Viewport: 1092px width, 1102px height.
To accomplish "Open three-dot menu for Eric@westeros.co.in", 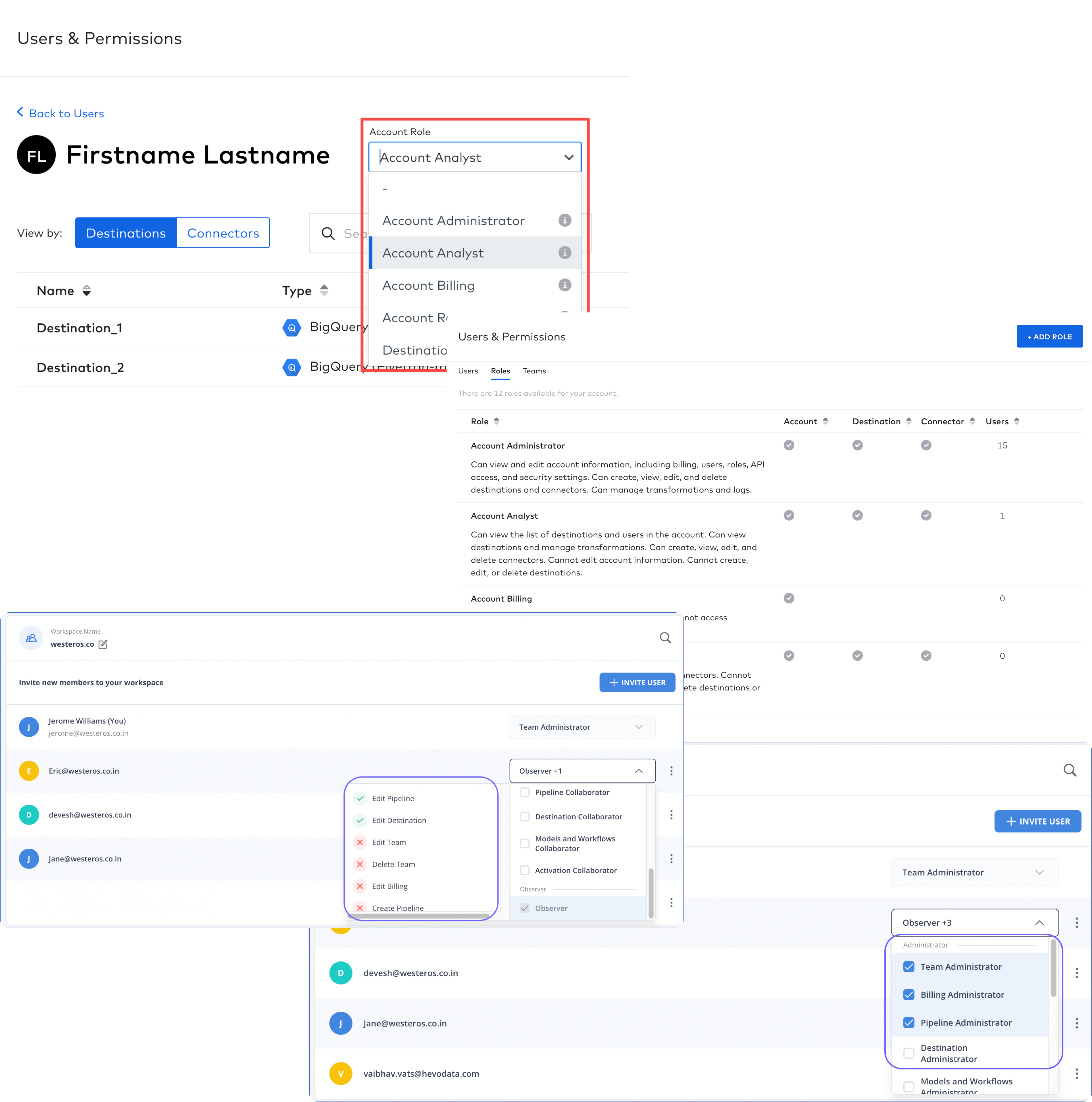I will coord(671,771).
